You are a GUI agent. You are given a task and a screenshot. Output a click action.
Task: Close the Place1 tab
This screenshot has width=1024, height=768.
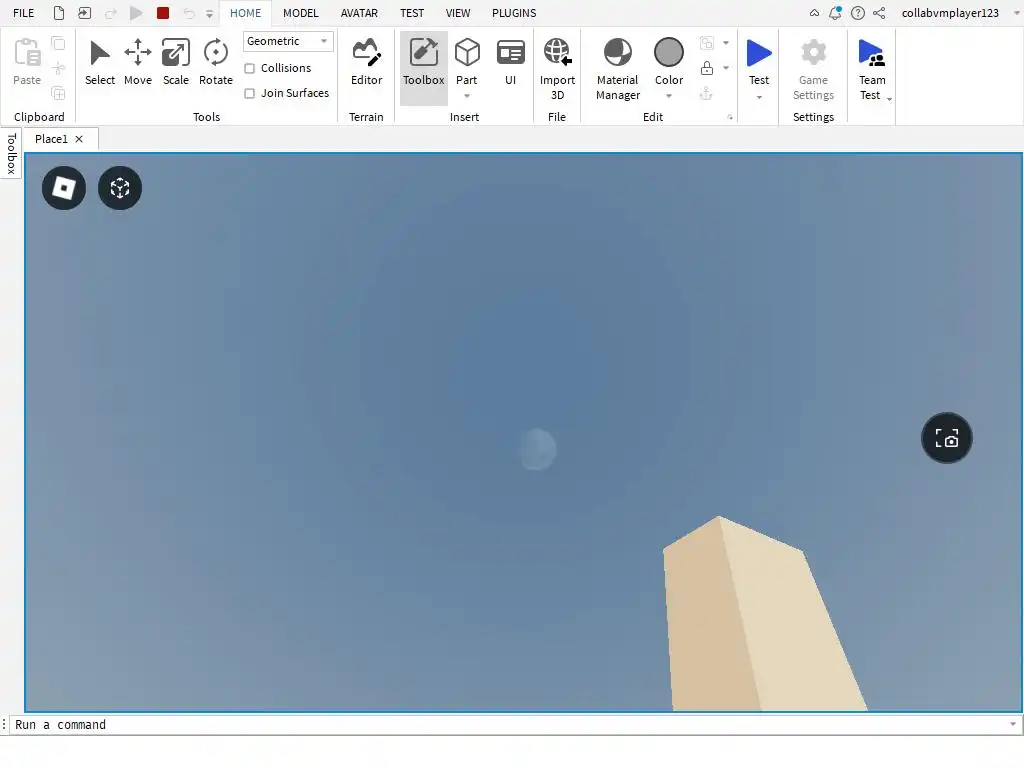(x=79, y=139)
